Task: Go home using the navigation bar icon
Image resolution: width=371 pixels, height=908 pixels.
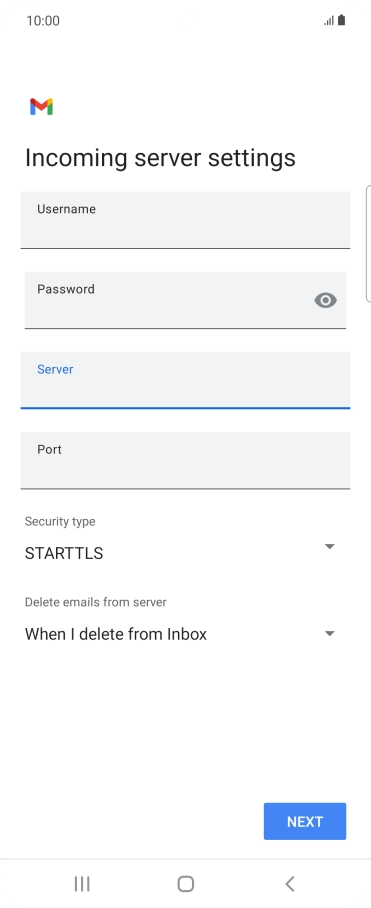Action: [185, 883]
